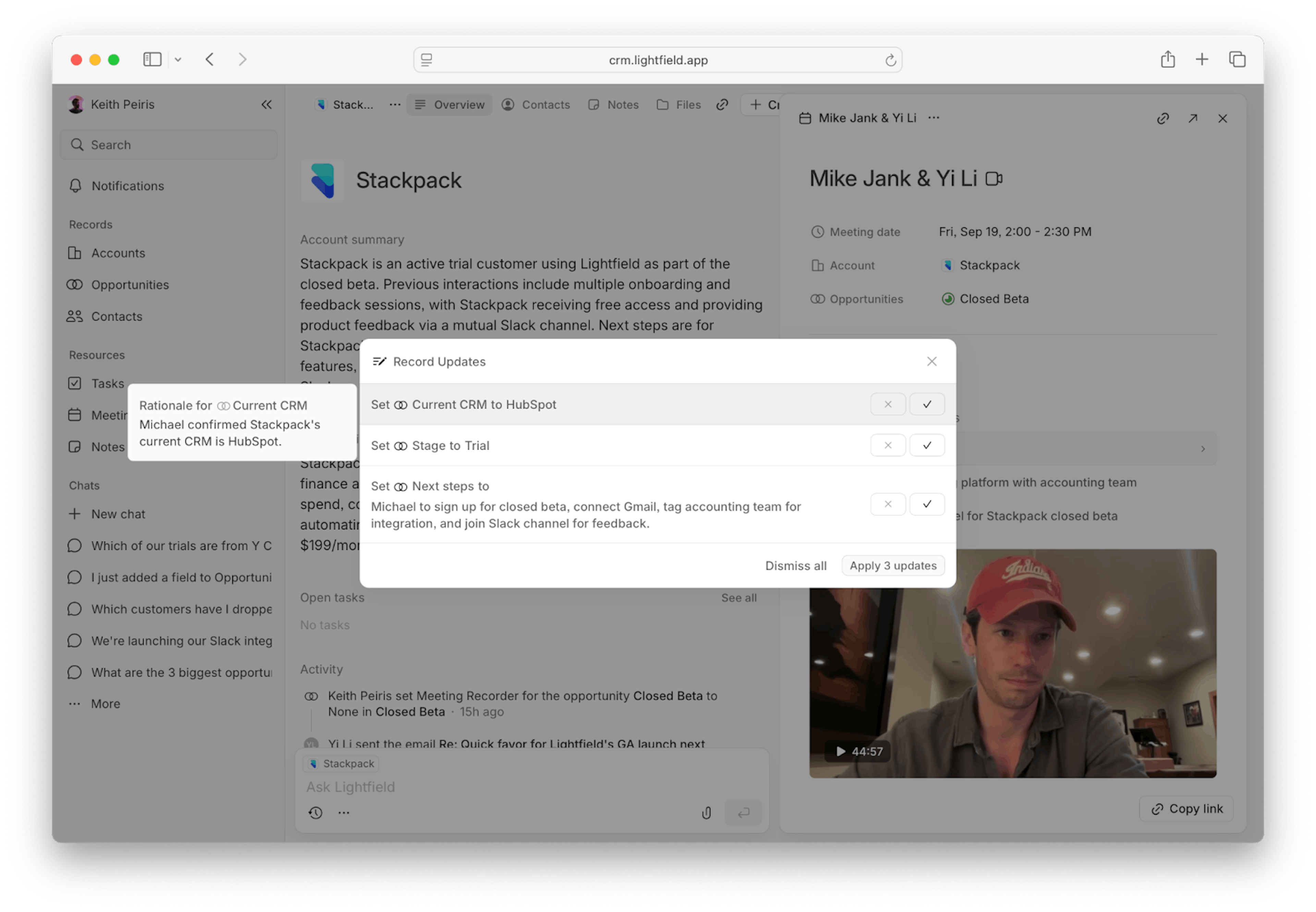This screenshot has width=1316, height=912.
Task: Open the meeting in full view with the arrow icon
Action: (1193, 118)
